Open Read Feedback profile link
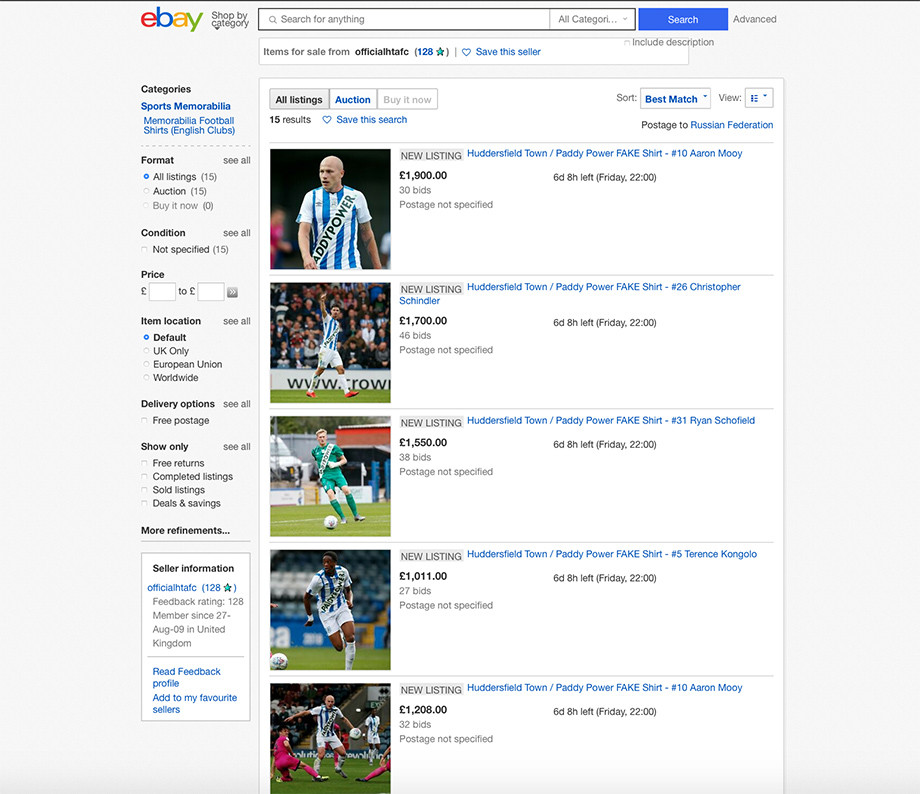920x794 pixels. [186, 677]
